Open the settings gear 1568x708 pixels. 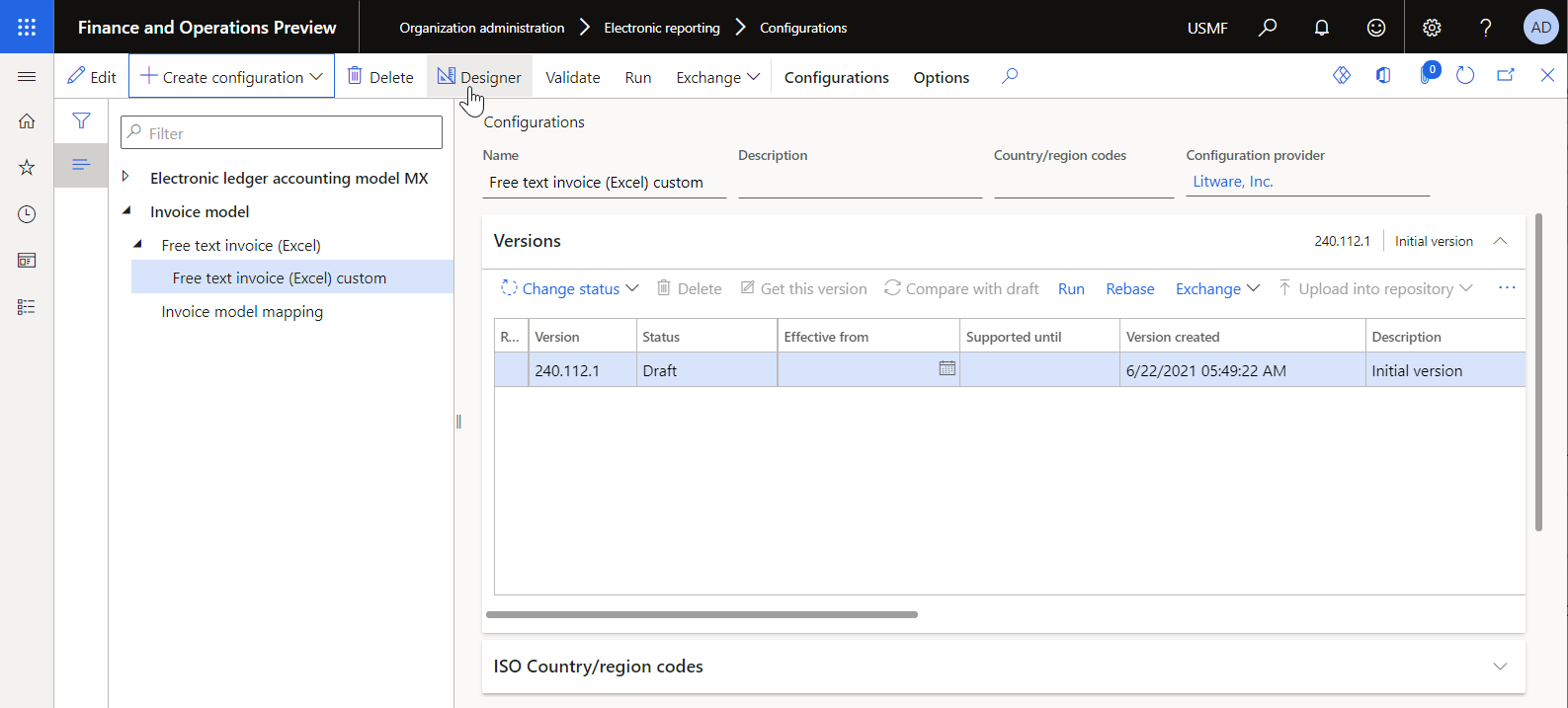[x=1432, y=28]
